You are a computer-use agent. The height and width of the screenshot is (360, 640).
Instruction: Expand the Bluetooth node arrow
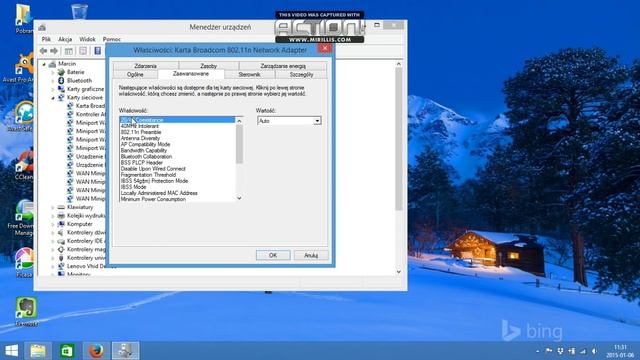53,81
